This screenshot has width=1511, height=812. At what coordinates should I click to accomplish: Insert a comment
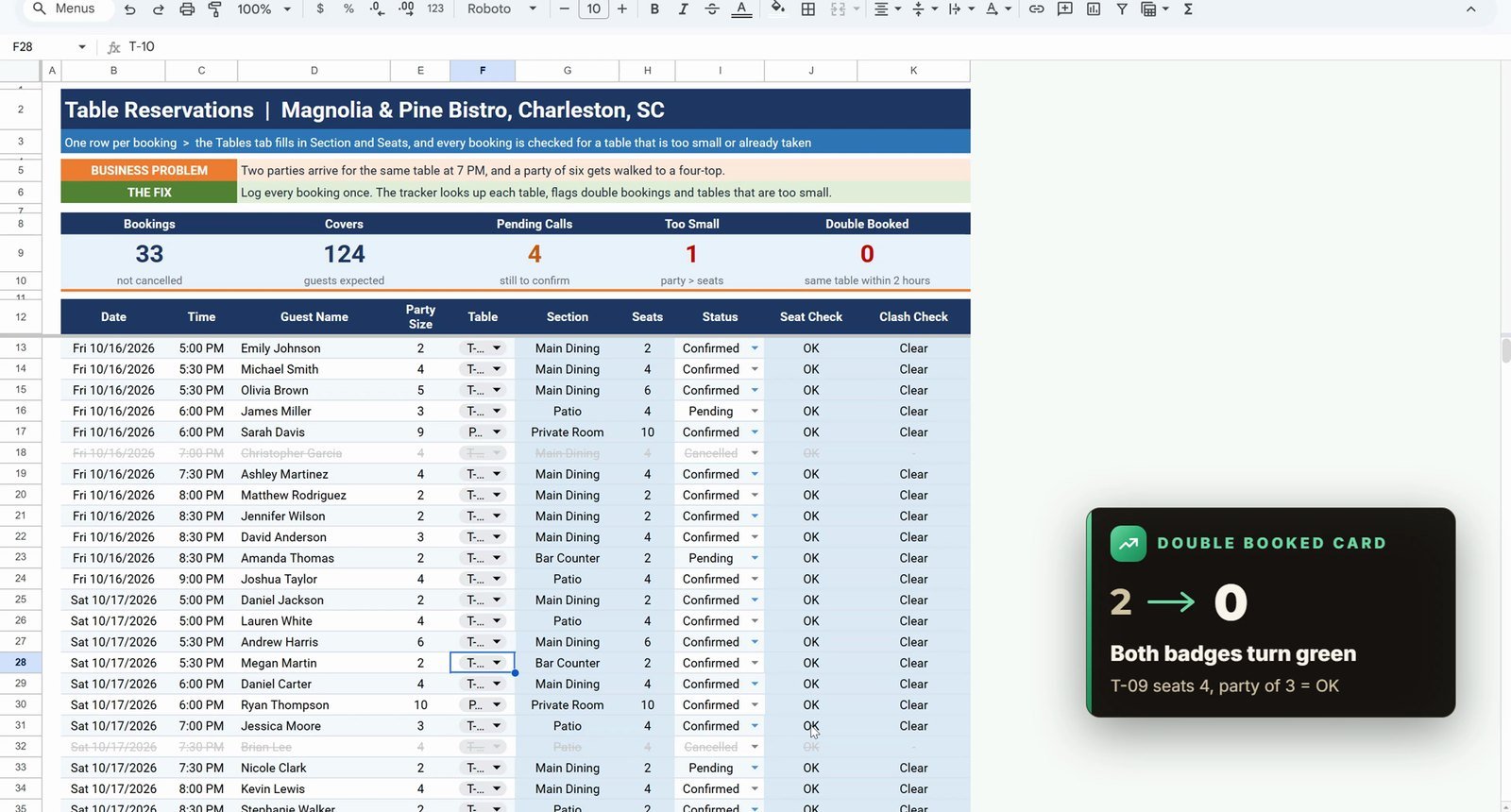click(x=1064, y=8)
